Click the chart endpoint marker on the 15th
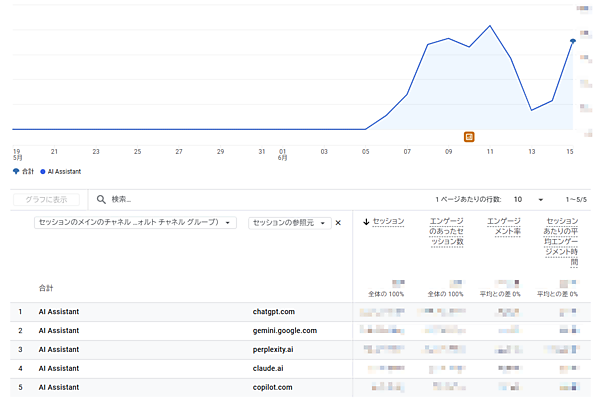This screenshot has width=600, height=401. (x=573, y=41)
